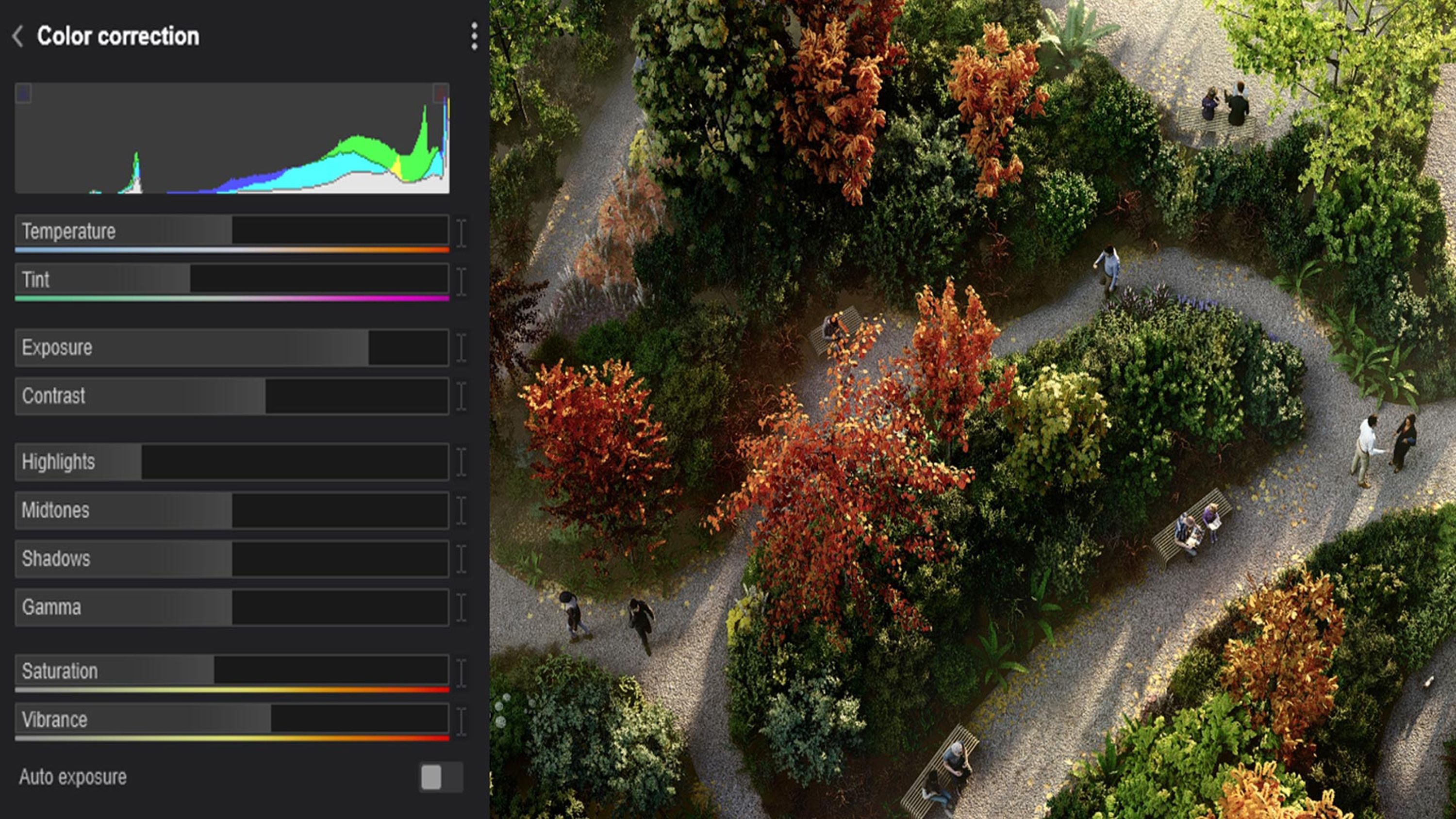Click the Auto exposure label

click(x=73, y=777)
